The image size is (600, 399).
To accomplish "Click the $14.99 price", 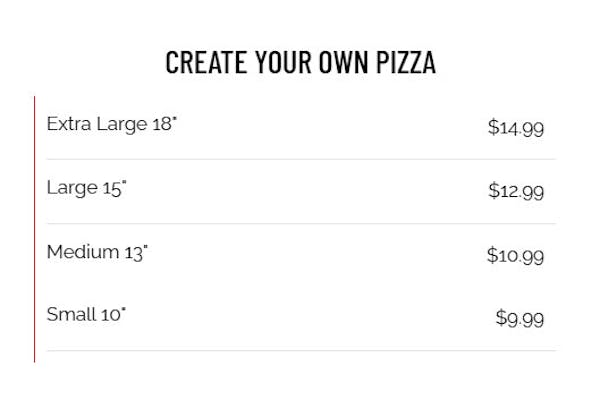I will point(515,128).
